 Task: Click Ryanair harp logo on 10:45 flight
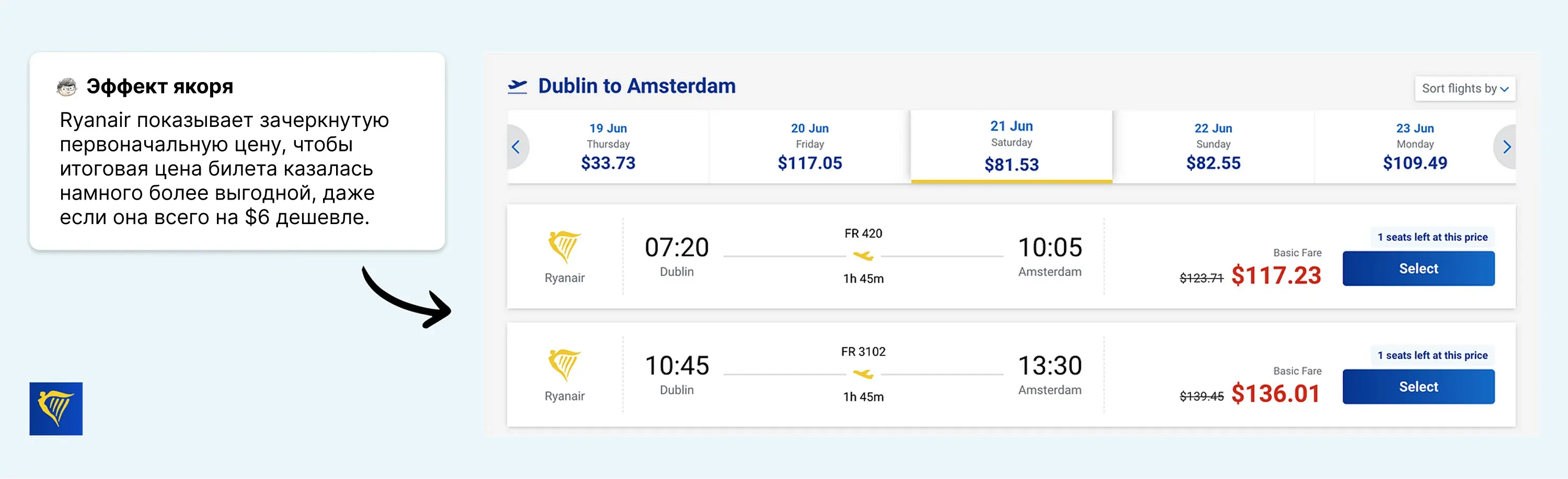pos(564,365)
